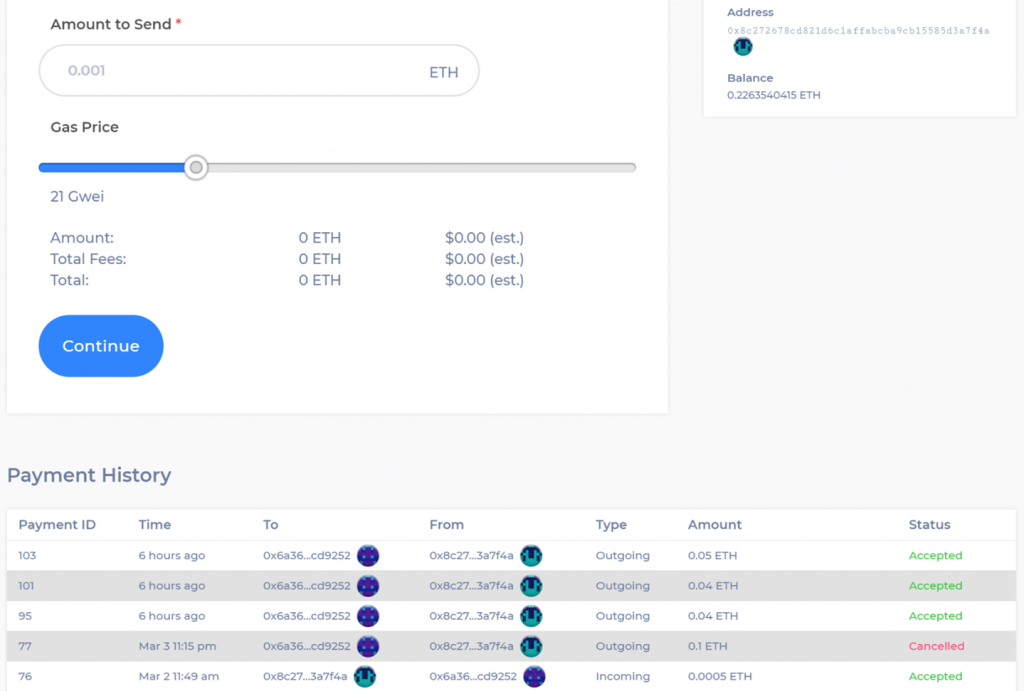
Task: Click sender identicon in payment 103 row
Action: 531,556
